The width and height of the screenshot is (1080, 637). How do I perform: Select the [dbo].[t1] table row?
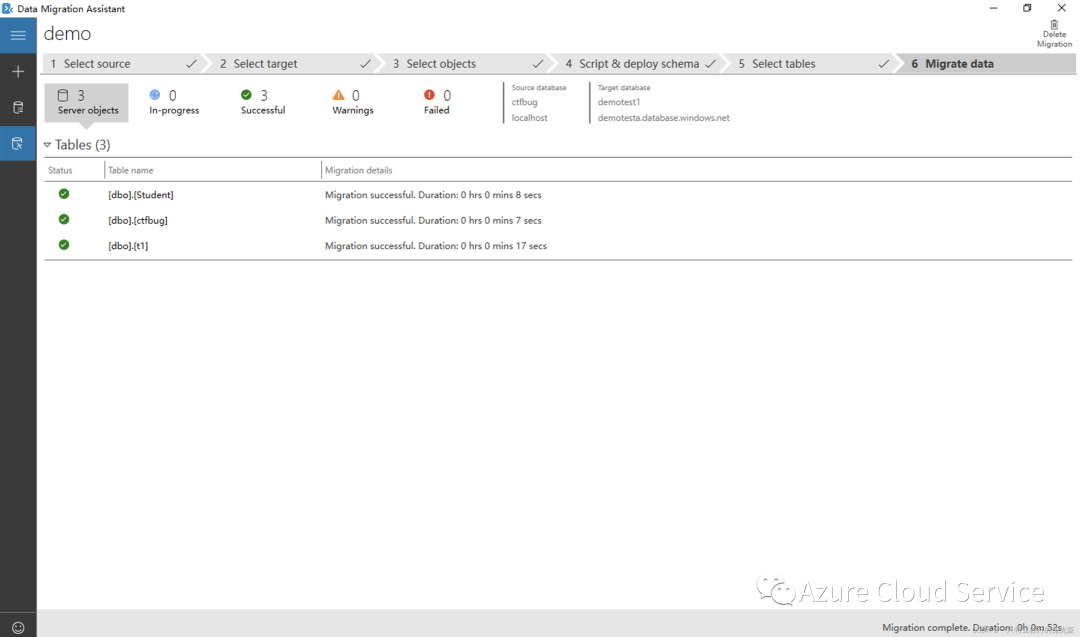pyautogui.click(x=558, y=246)
